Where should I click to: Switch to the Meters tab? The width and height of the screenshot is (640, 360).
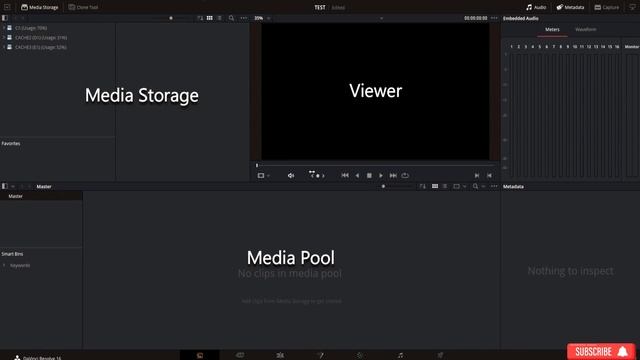552,29
